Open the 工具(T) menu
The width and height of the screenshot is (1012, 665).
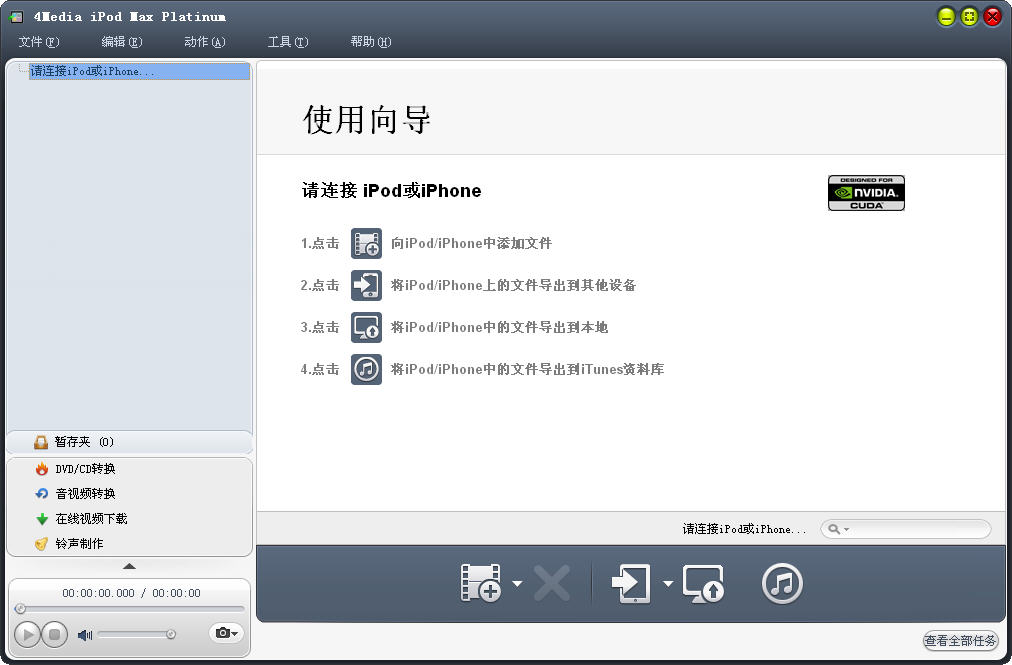coord(288,42)
